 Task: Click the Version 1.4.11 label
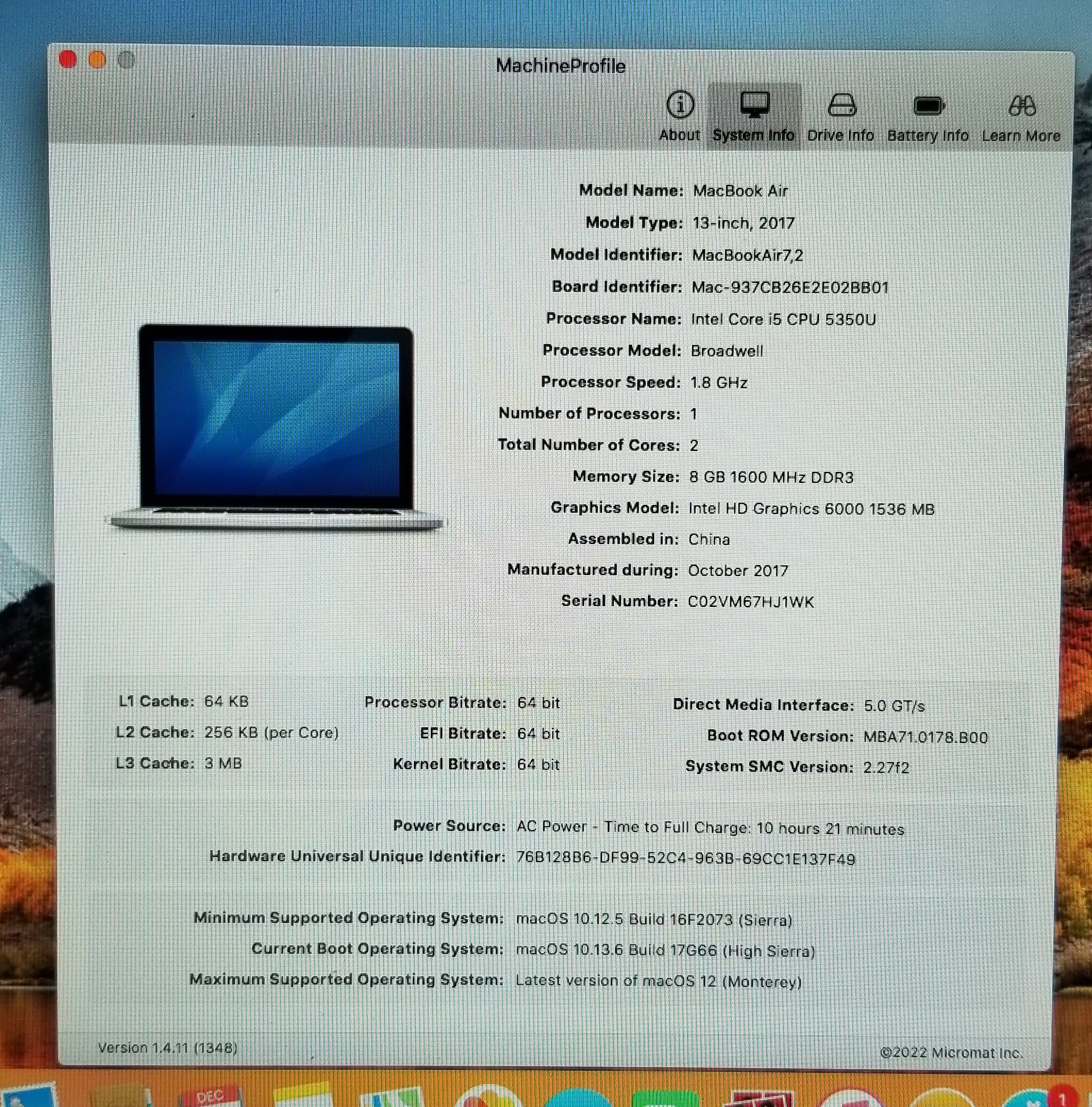168,1048
